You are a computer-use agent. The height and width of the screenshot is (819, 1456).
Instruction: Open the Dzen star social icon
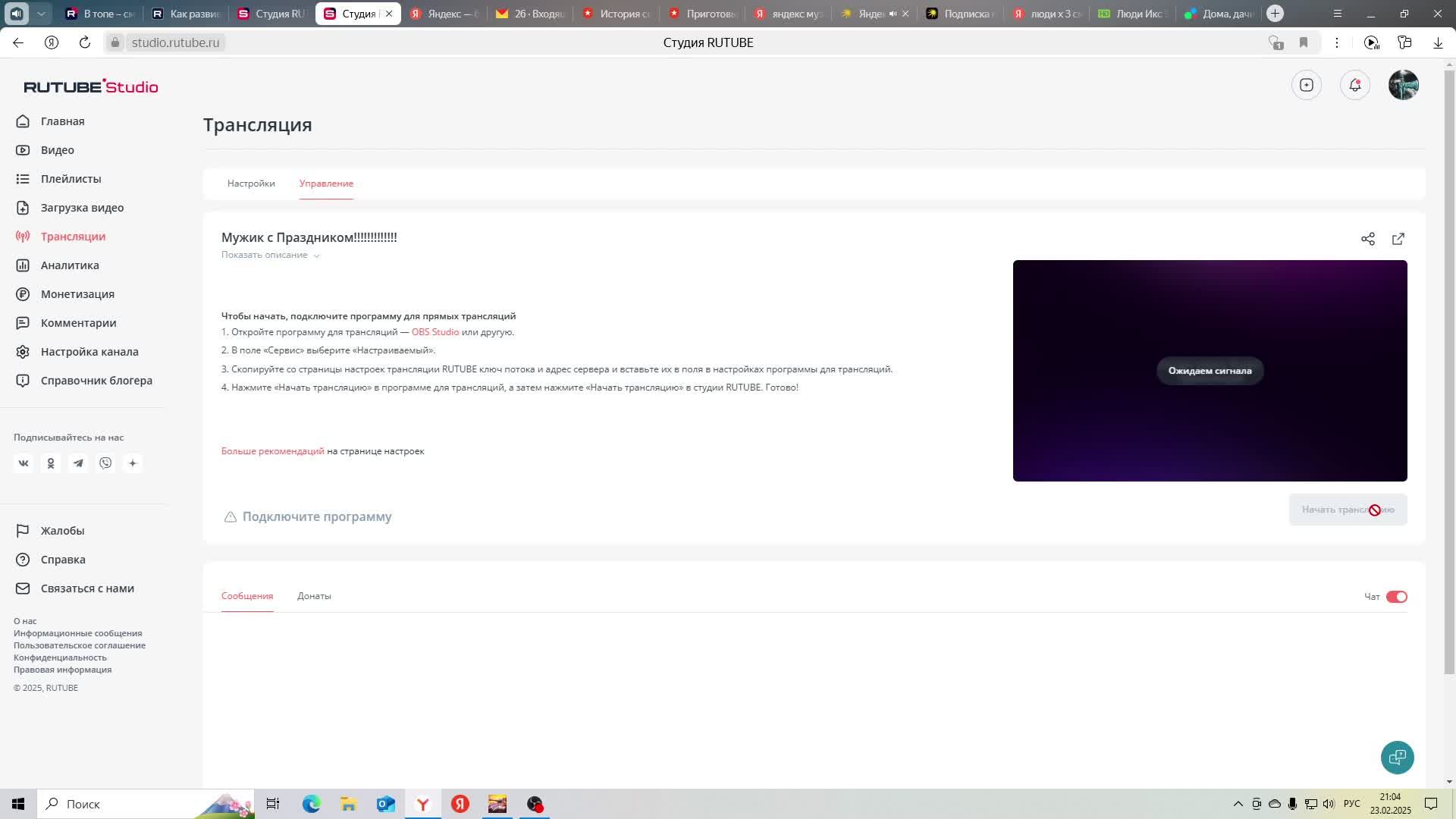[133, 463]
